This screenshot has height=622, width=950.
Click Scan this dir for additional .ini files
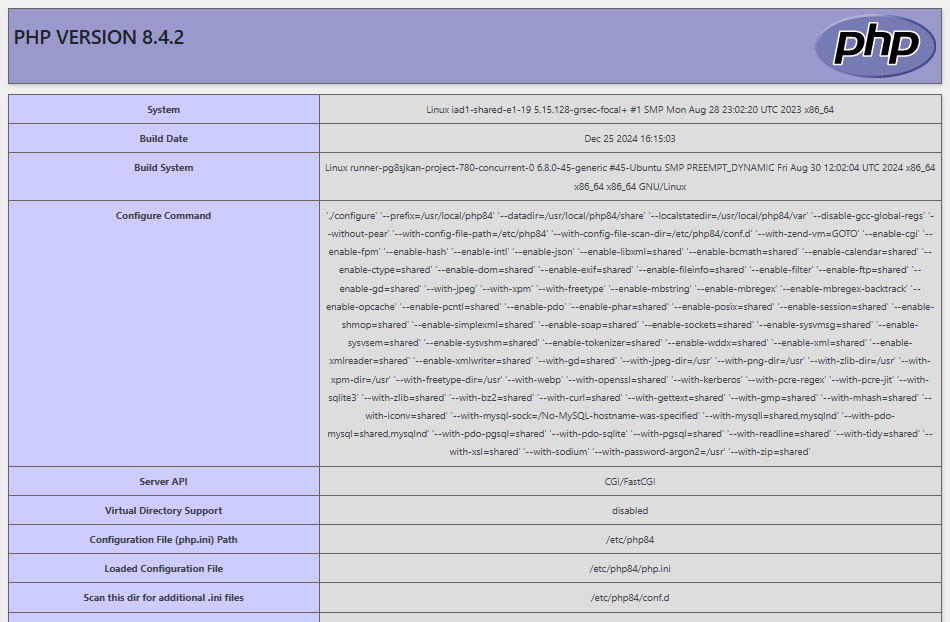(164, 598)
